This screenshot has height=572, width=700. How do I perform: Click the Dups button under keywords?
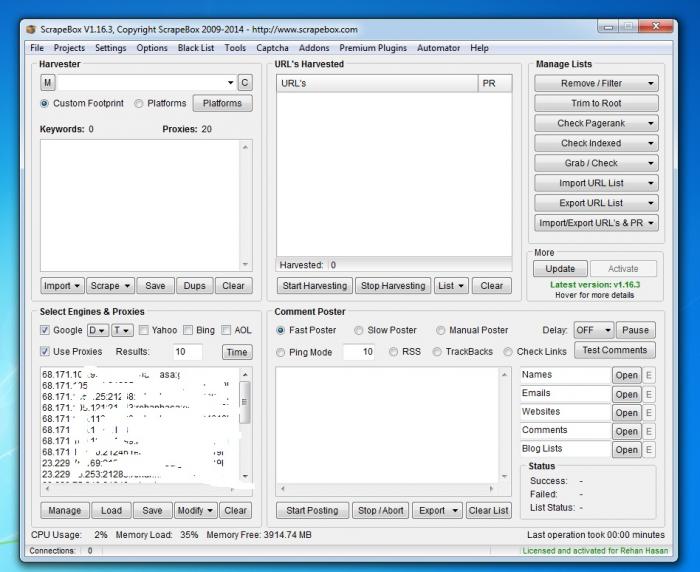(x=194, y=286)
